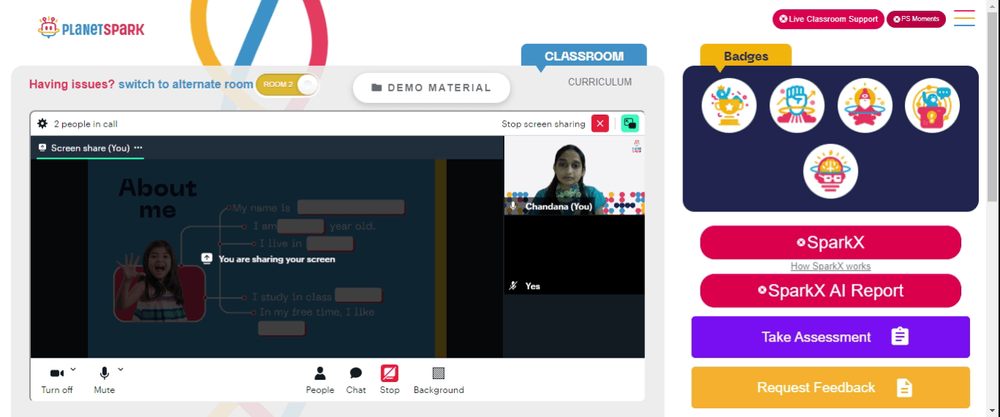Open SparkX AI Report
Image resolution: width=1000 pixels, height=417 pixels.
(830, 291)
